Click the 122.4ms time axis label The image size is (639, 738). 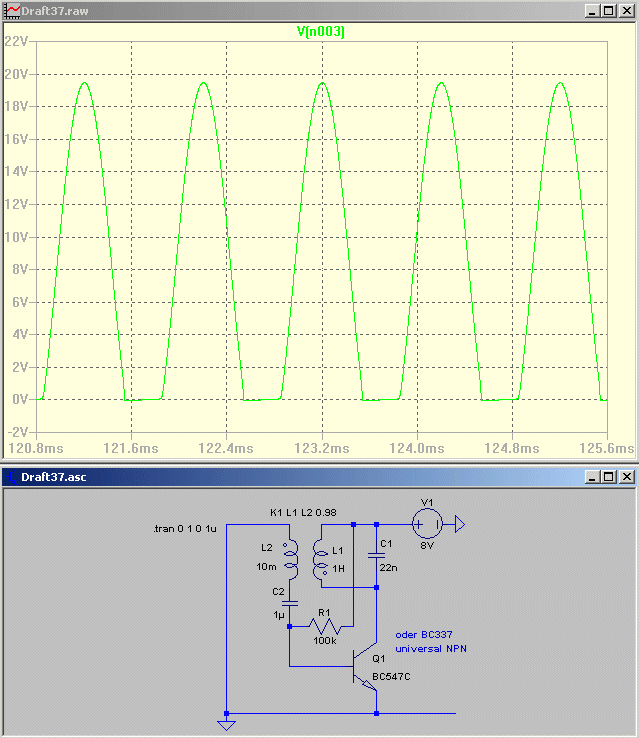click(x=226, y=448)
